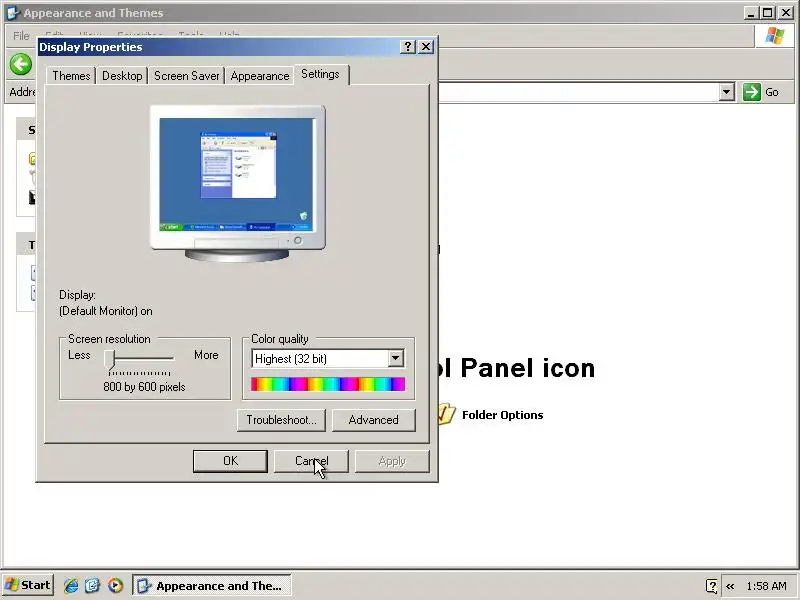Click the More label of resolution slider
Screen dimensions: 800x600
tap(206, 355)
